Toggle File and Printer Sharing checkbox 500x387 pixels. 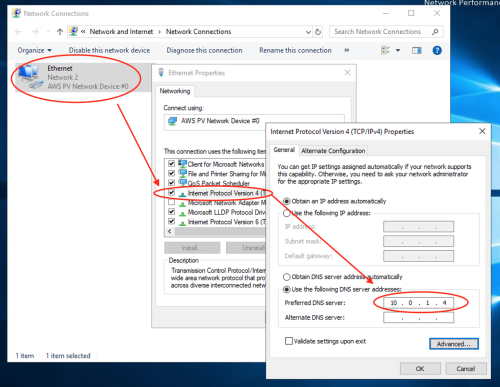(x=171, y=173)
